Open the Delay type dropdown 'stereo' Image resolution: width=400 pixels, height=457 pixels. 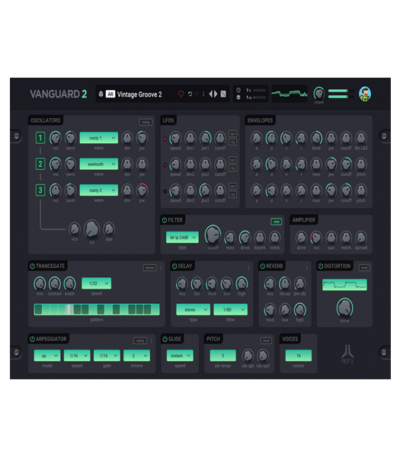tap(193, 310)
